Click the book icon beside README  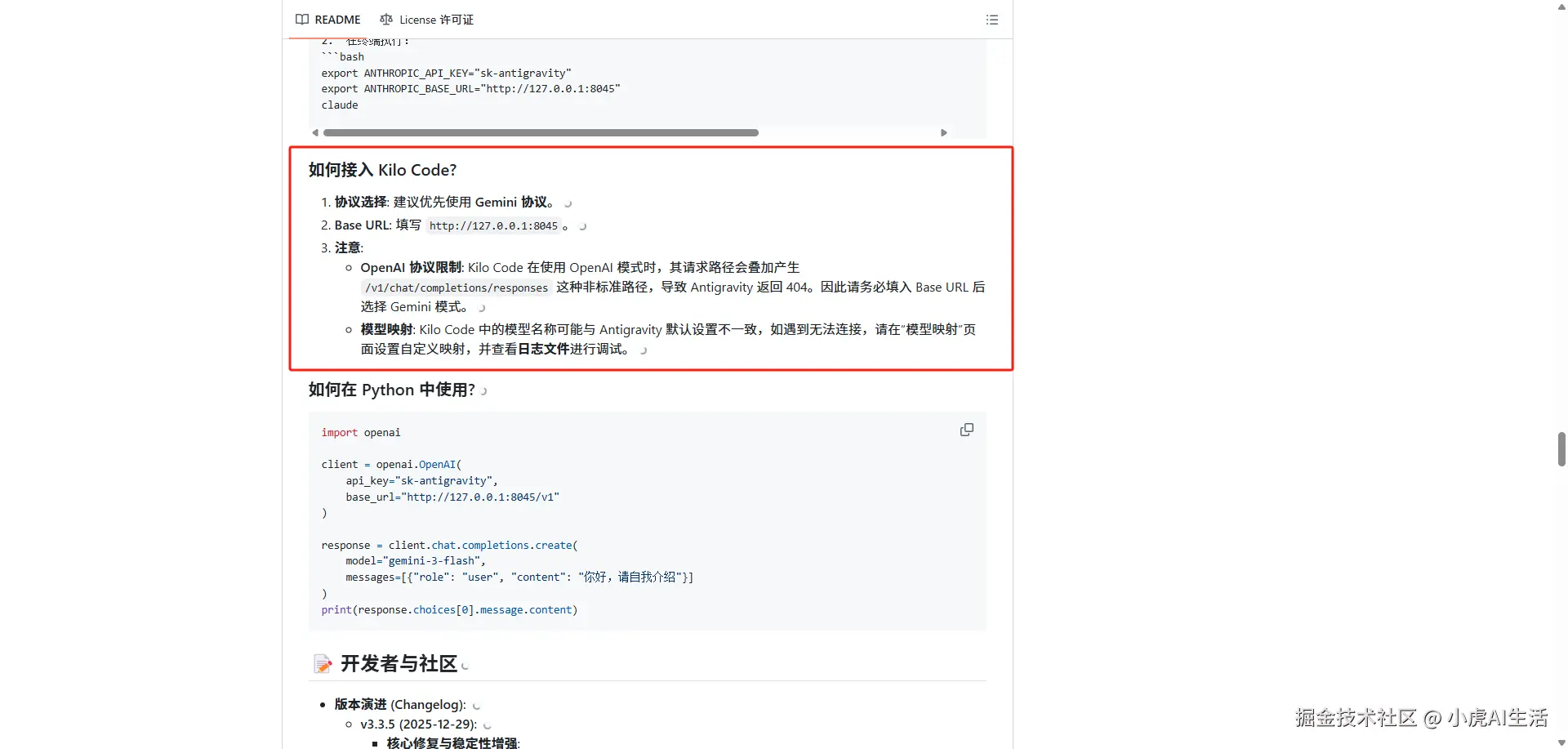(302, 20)
